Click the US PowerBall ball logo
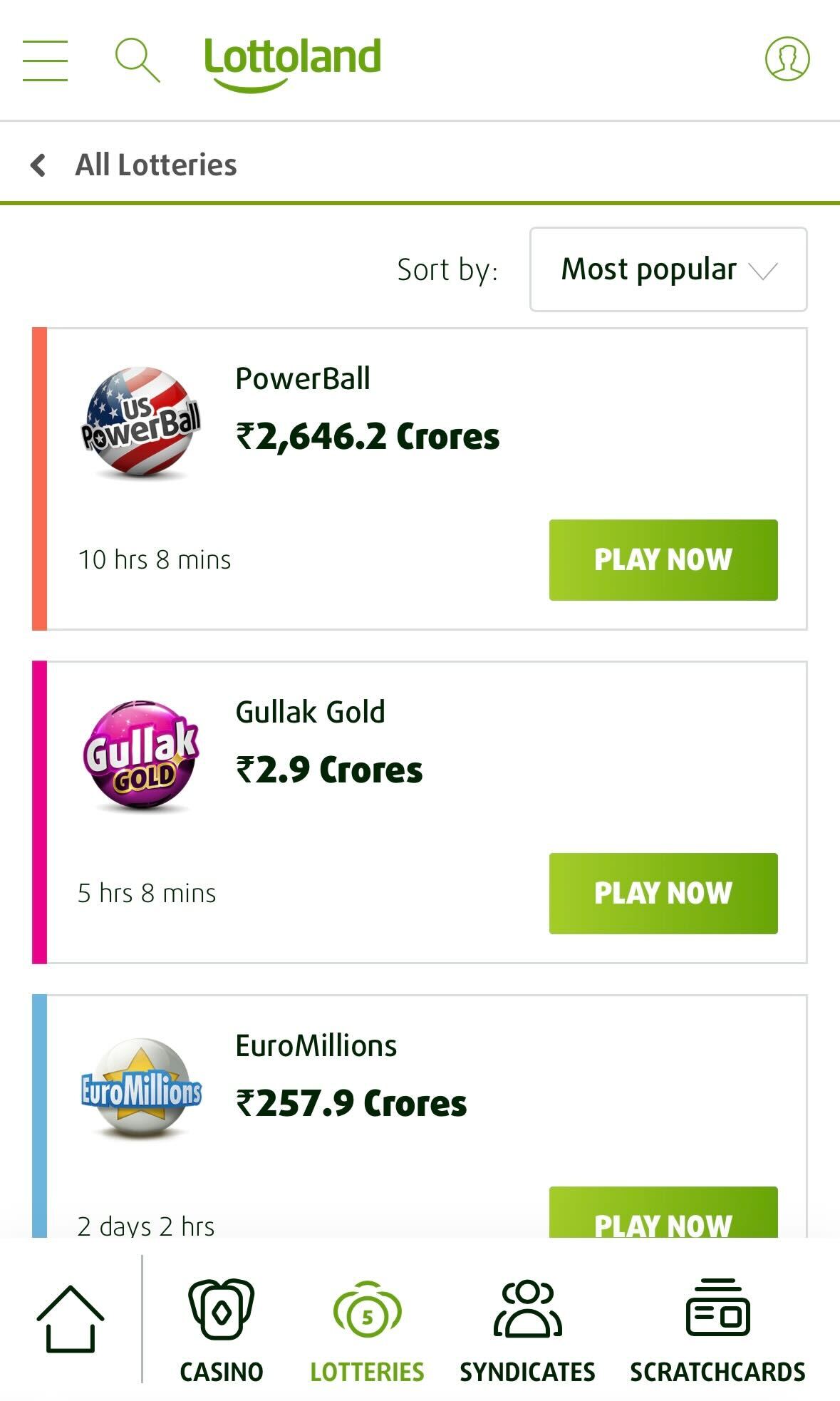This screenshot has height=1401, width=840. (x=138, y=425)
